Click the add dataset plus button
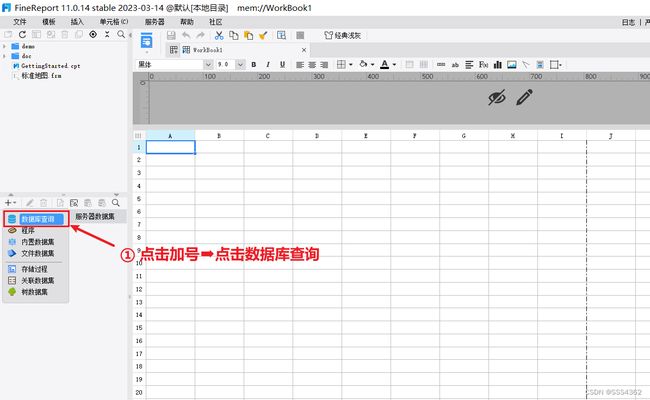650x400 pixels. coord(10,203)
